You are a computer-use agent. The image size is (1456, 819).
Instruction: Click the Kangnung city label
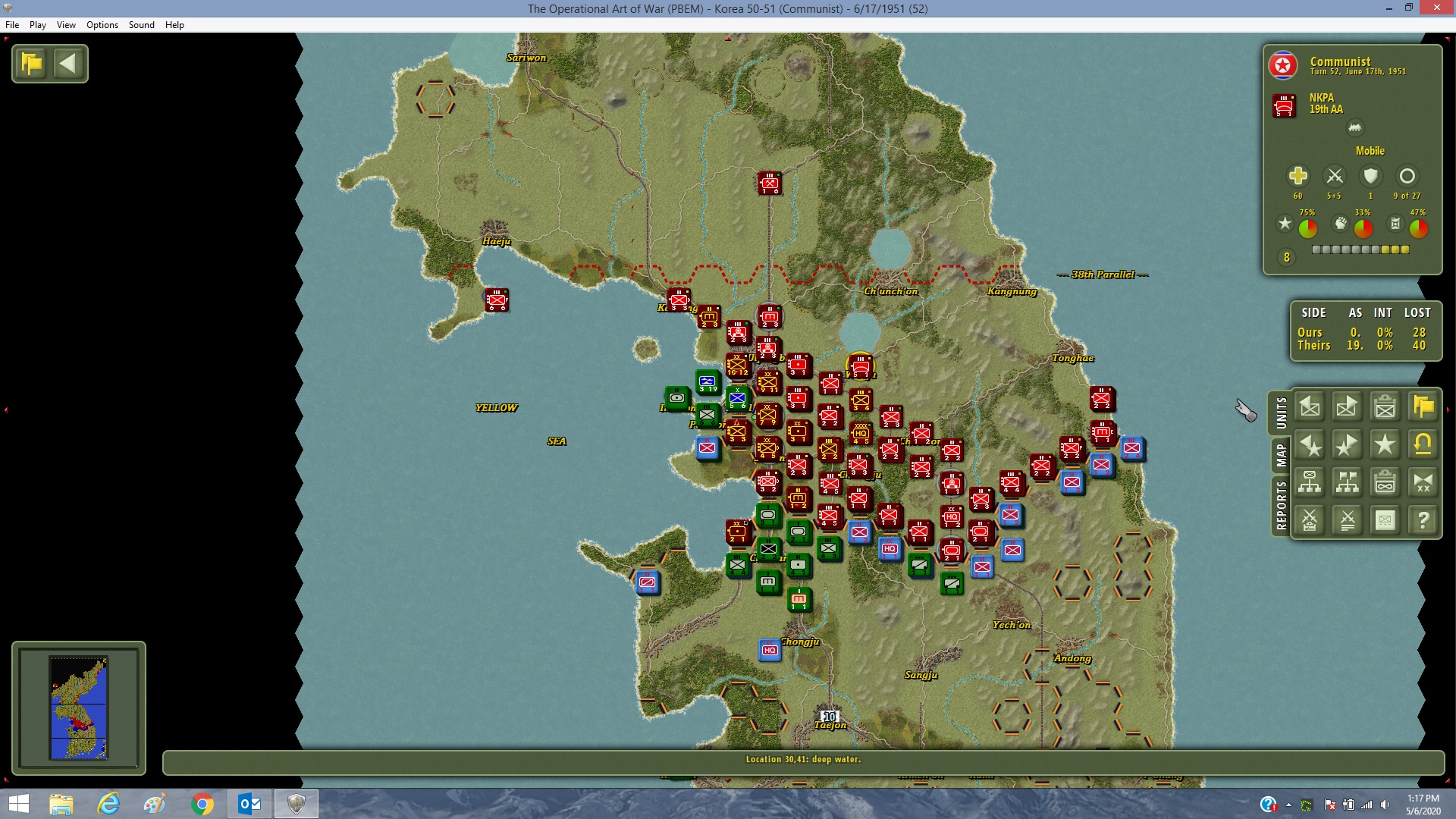(x=1012, y=291)
